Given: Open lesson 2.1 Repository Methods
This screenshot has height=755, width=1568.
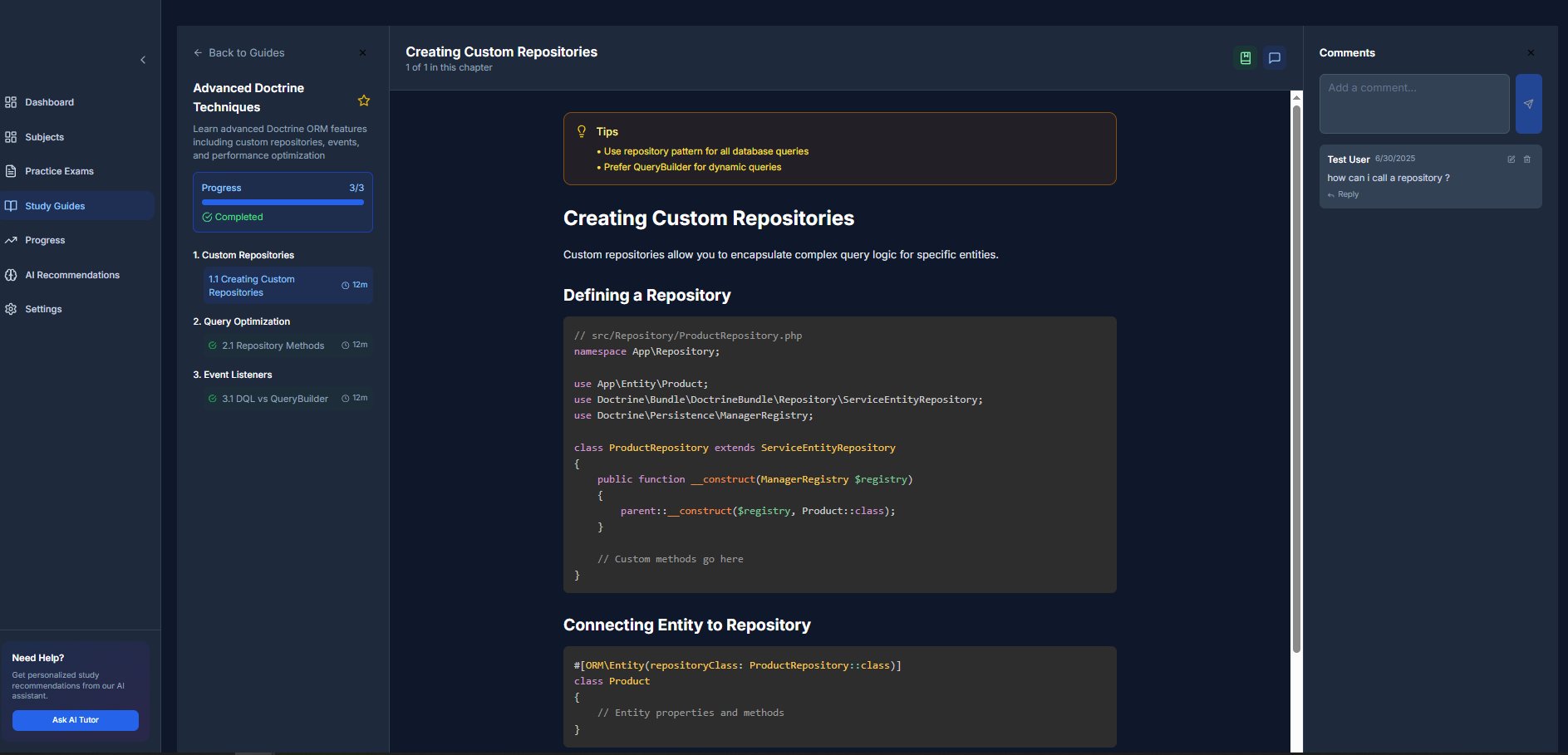Looking at the screenshot, I should (x=288, y=346).
